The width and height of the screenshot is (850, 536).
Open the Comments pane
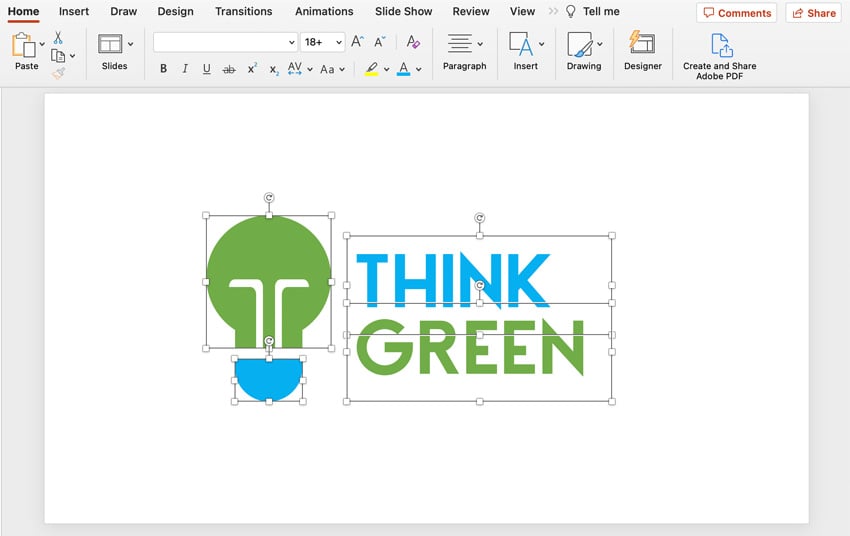point(737,13)
